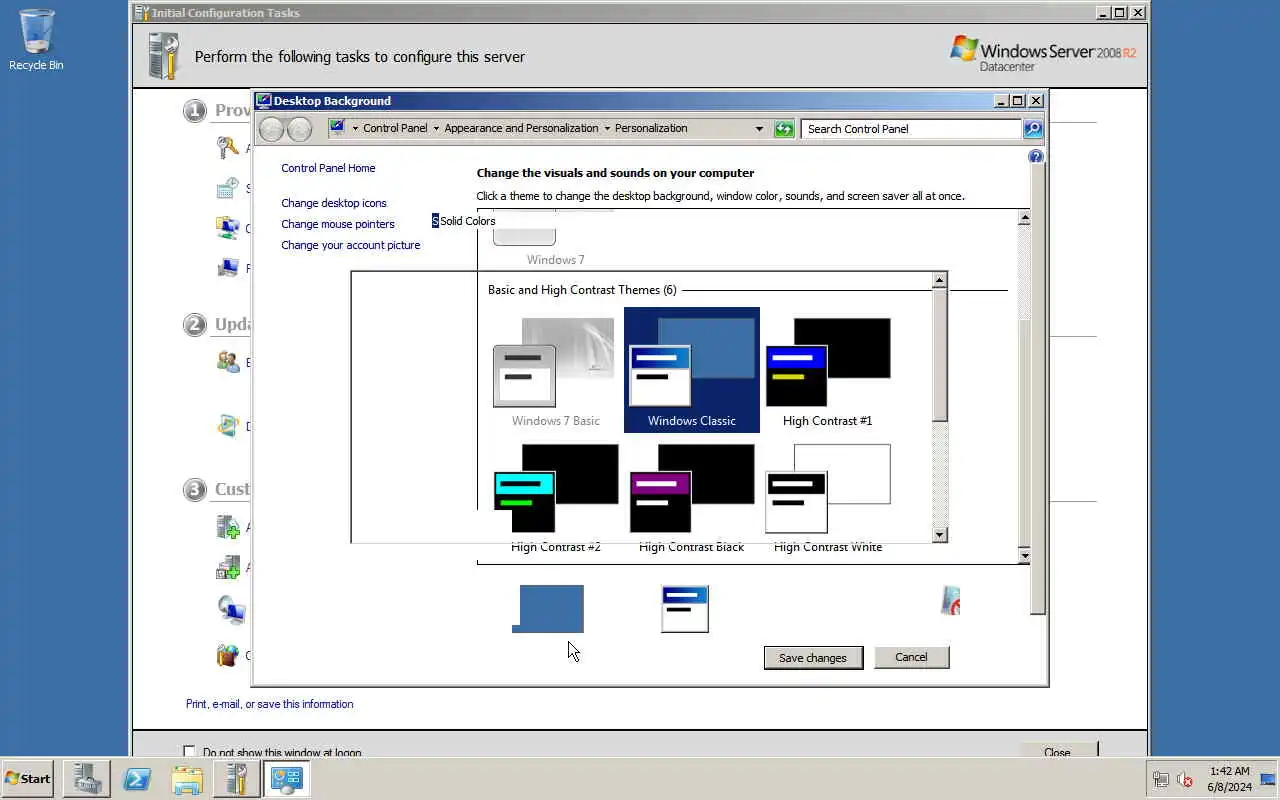This screenshot has width=1280, height=800.
Task: Refresh the Control Panel address bar
Action: (784, 129)
